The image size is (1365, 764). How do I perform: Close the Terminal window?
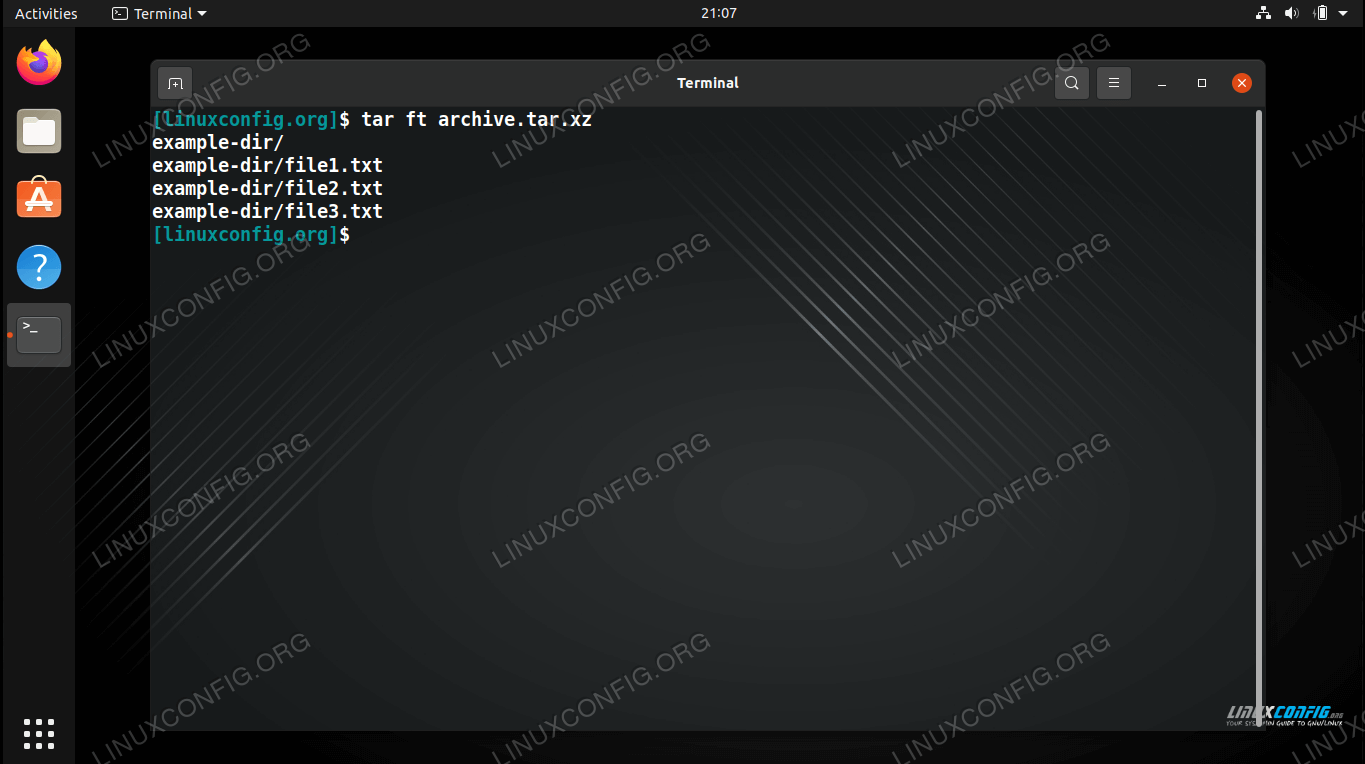pos(1242,83)
